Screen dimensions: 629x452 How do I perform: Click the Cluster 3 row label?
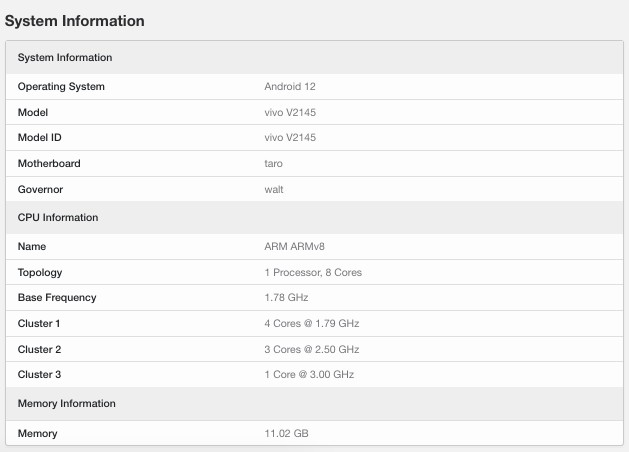coord(39,375)
